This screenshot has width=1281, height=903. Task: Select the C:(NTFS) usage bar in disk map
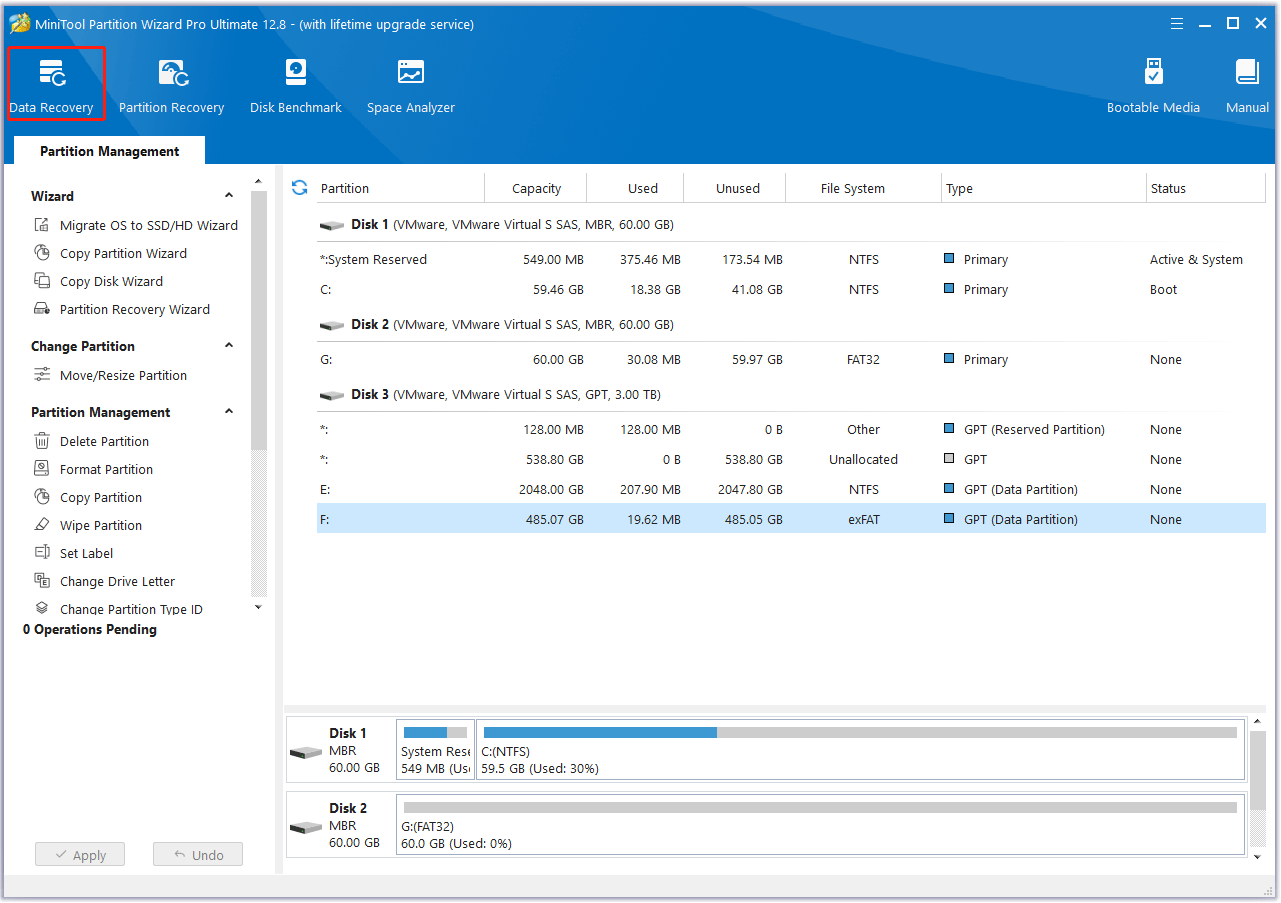point(860,733)
